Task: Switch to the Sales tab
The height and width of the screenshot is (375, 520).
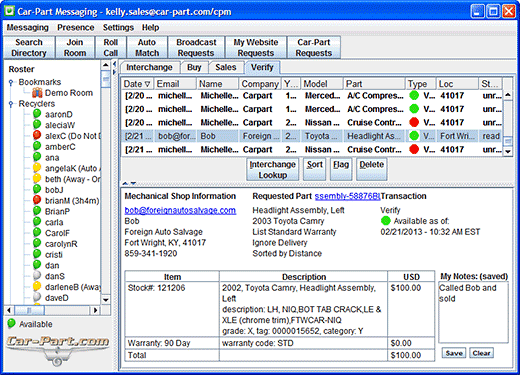Action: [x=226, y=67]
